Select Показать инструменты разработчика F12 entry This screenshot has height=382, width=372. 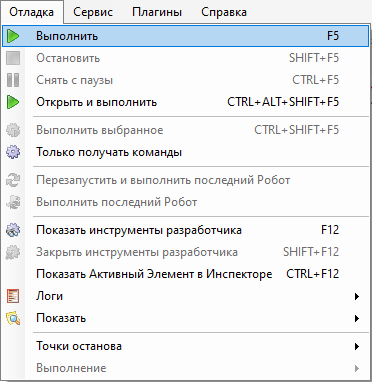186,230
